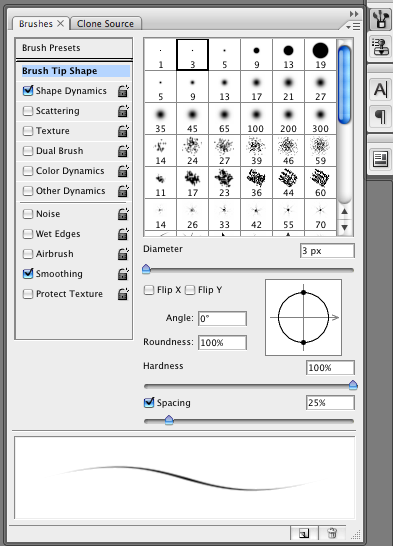The width and height of the screenshot is (393, 546).
Task: Click the Spacing slider handle
Action: (x=169, y=420)
